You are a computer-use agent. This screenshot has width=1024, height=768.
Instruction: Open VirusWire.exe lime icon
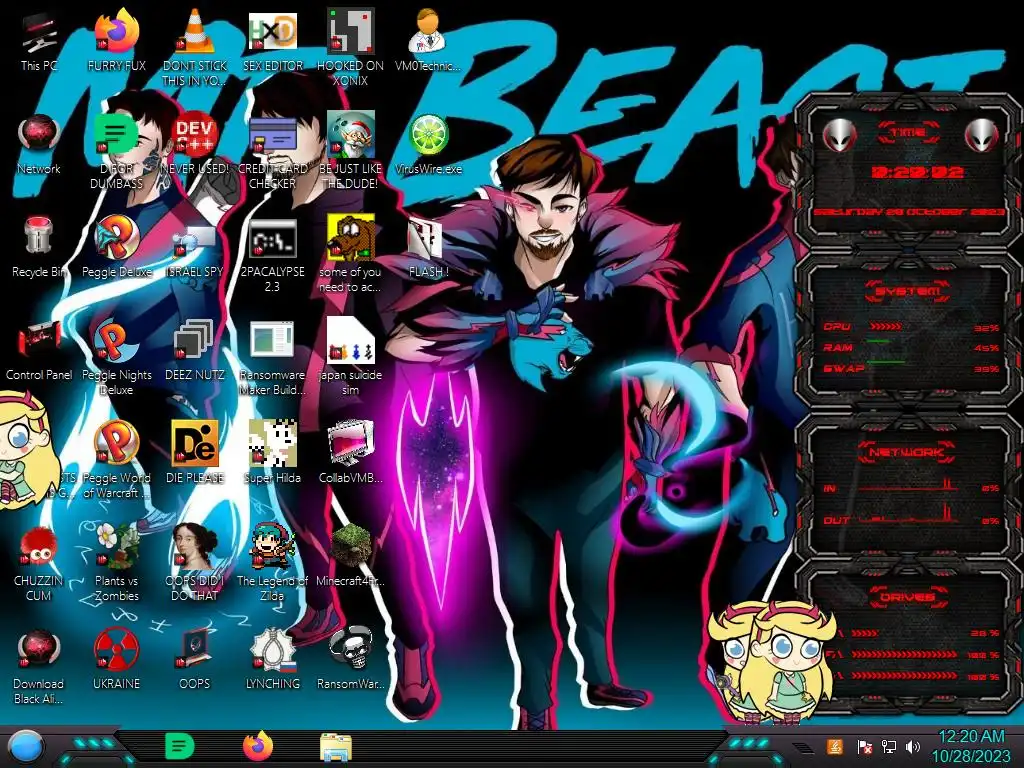coord(428,144)
